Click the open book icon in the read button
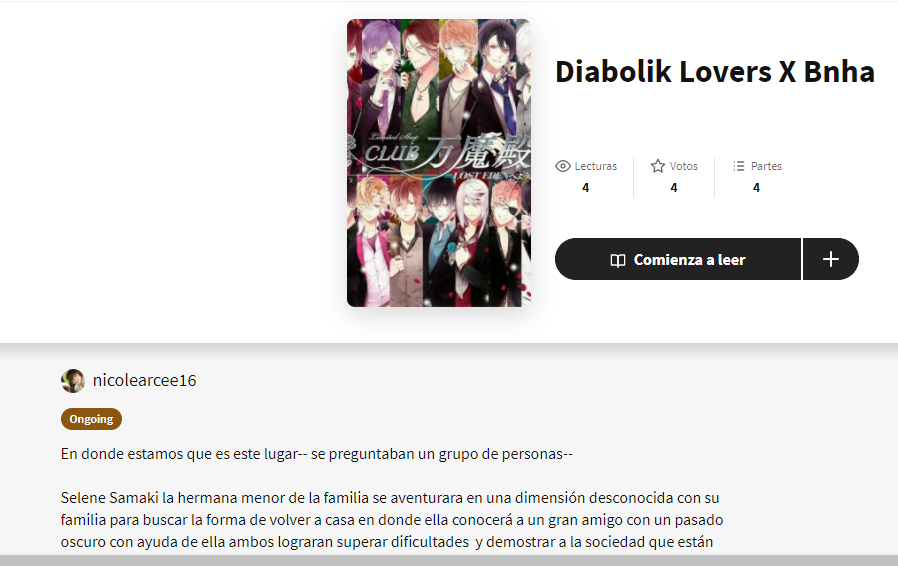This screenshot has height=566, width=898. 617,260
